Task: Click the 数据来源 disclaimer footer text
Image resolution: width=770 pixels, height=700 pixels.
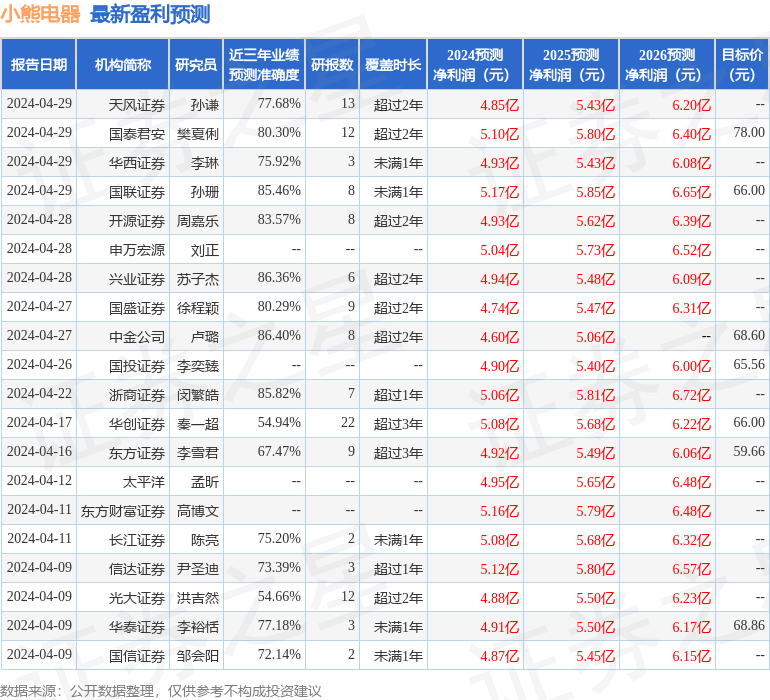Action: pos(160,690)
